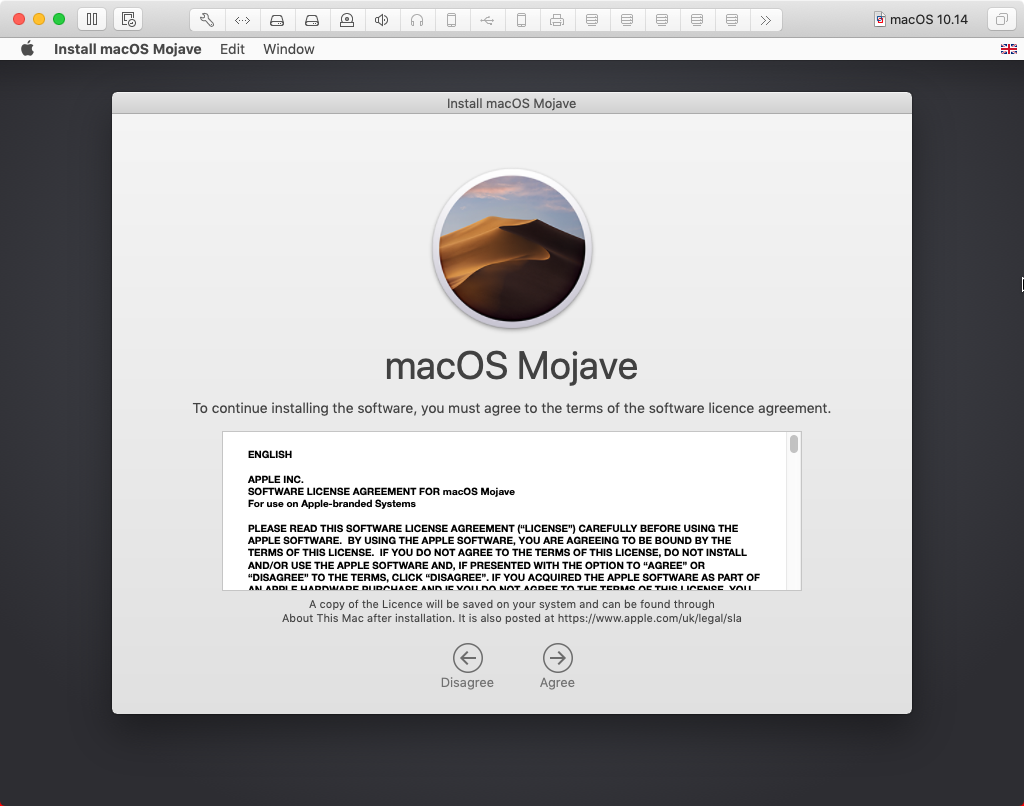Open VM settings with the wrench icon
Screen dimensions: 1024x806
coord(207,18)
